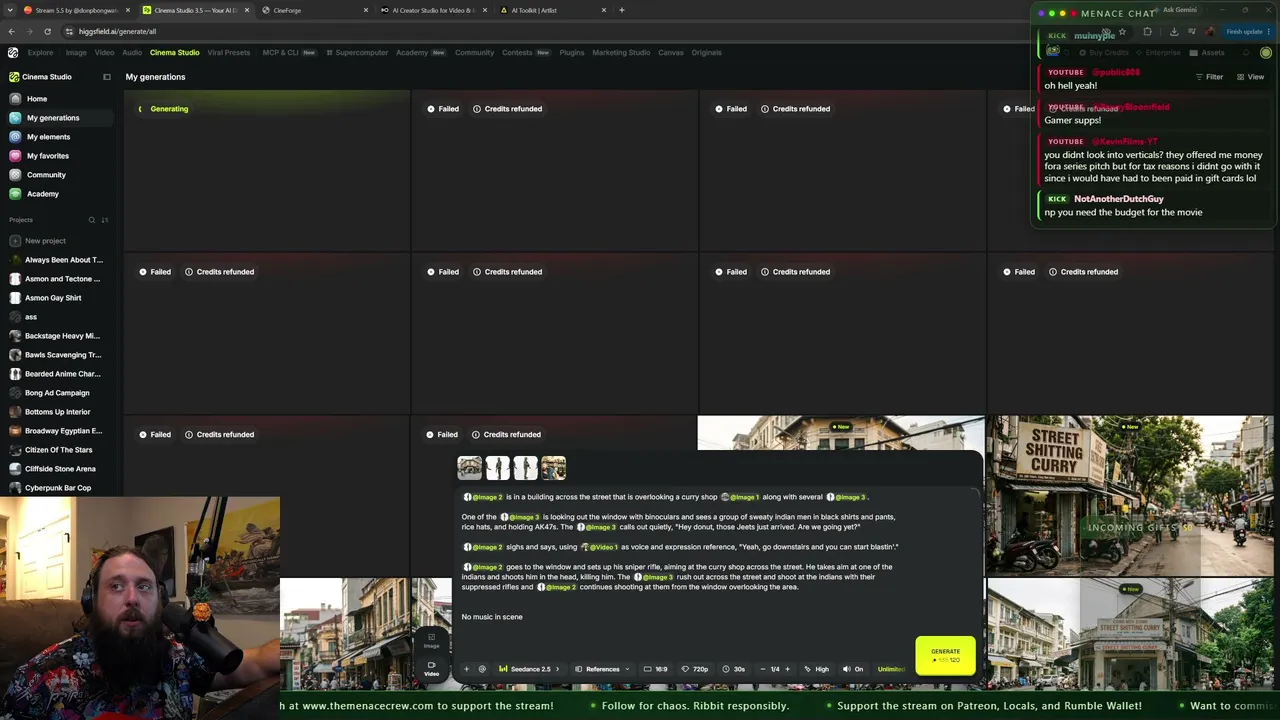1280x720 pixels.
Task: Toggle audio On setting
Action: click(x=853, y=669)
